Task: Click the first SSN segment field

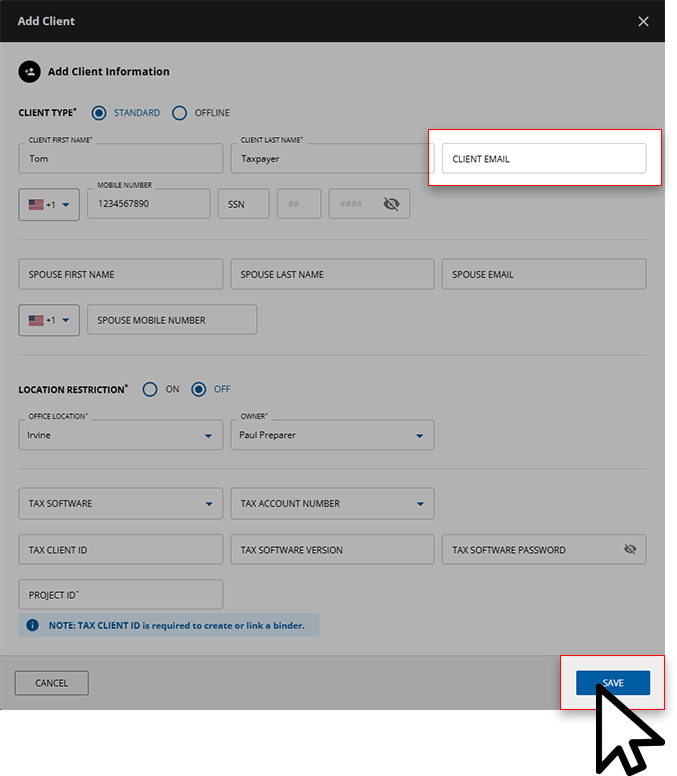Action: click(x=243, y=203)
